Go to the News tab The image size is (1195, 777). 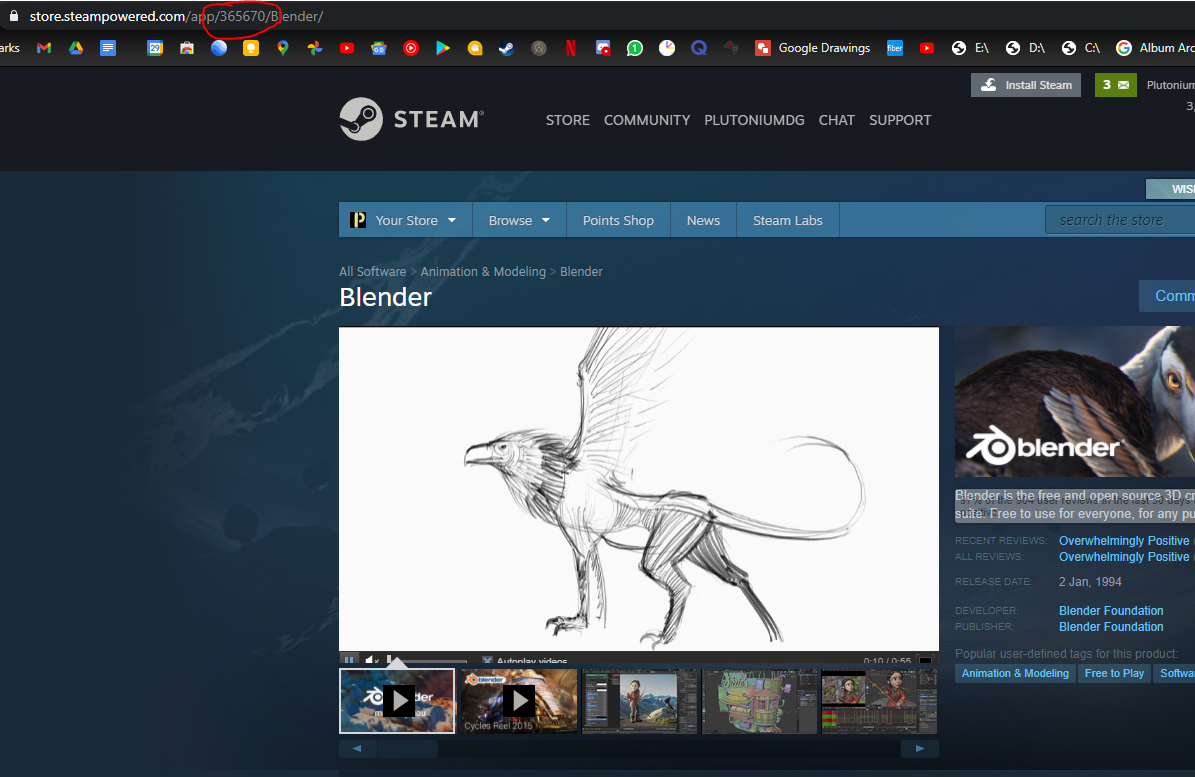point(703,220)
